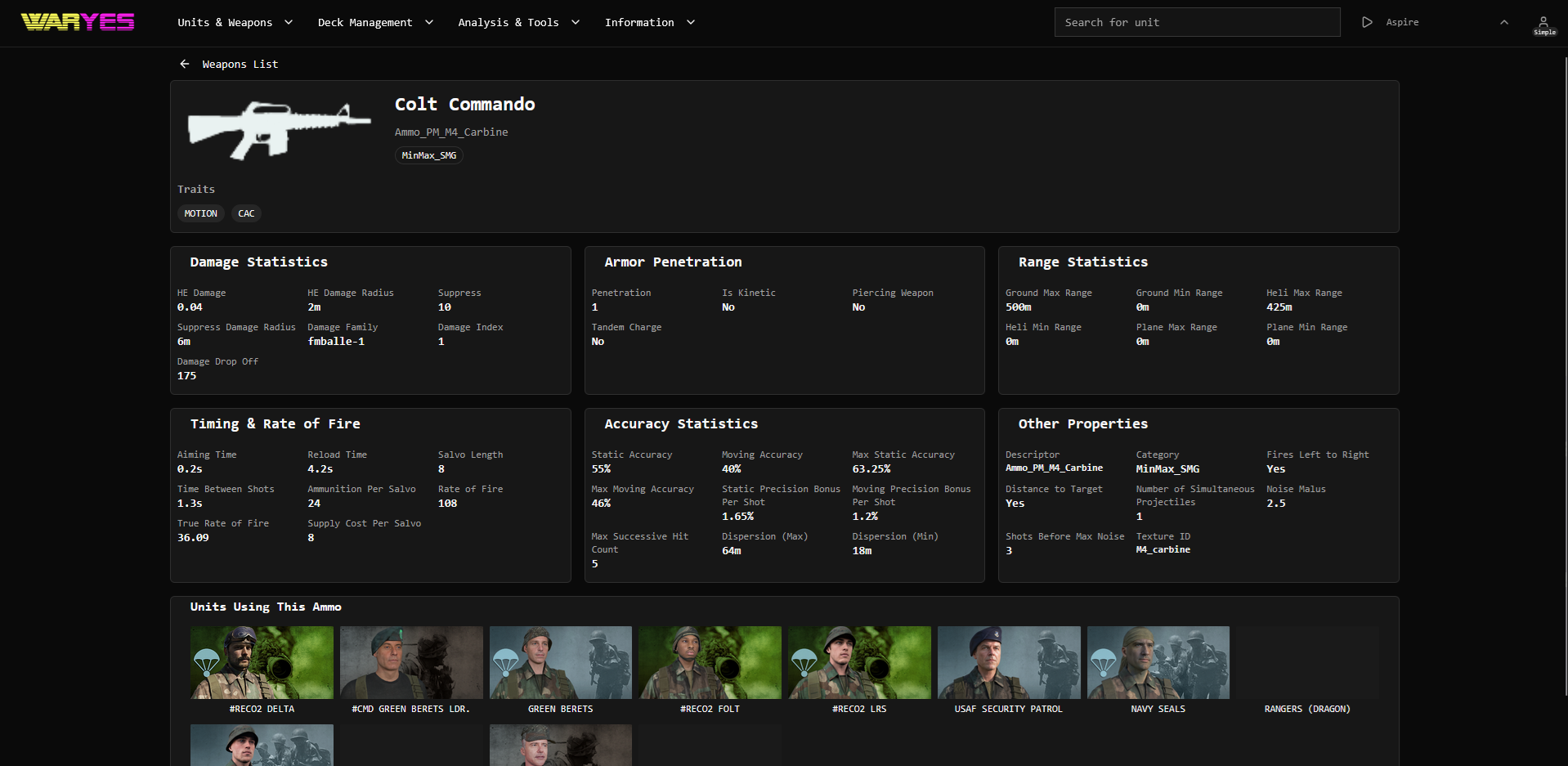Open the Simple user profile icon

pyautogui.click(x=1543, y=22)
